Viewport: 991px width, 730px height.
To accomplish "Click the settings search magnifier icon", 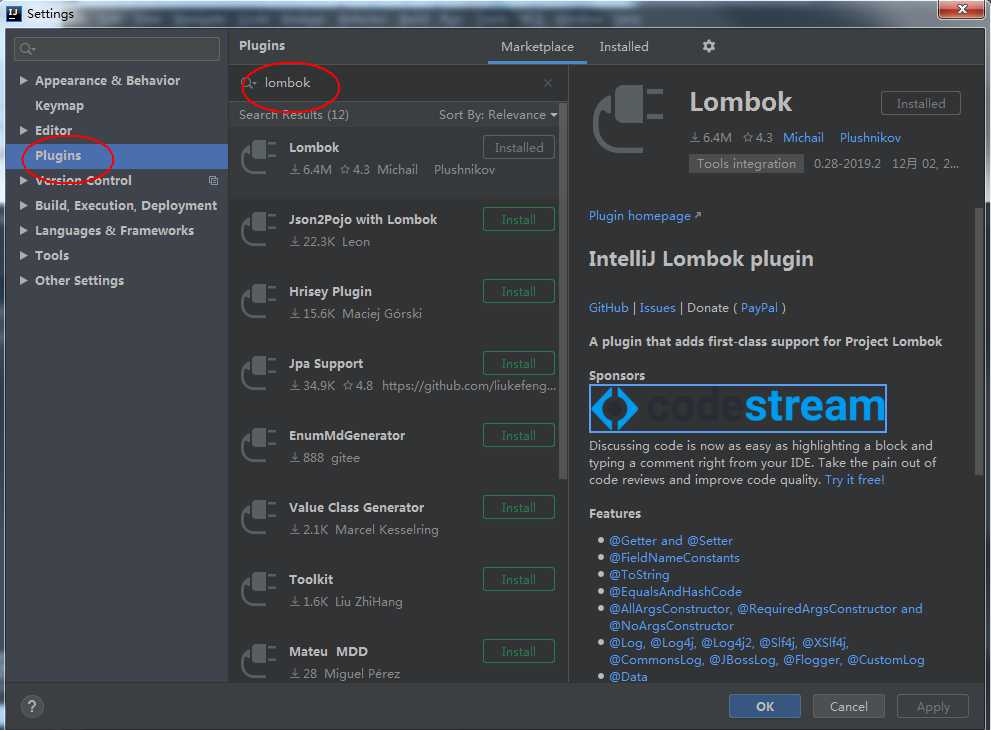I will pyautogui.click(x=26, y=49).
